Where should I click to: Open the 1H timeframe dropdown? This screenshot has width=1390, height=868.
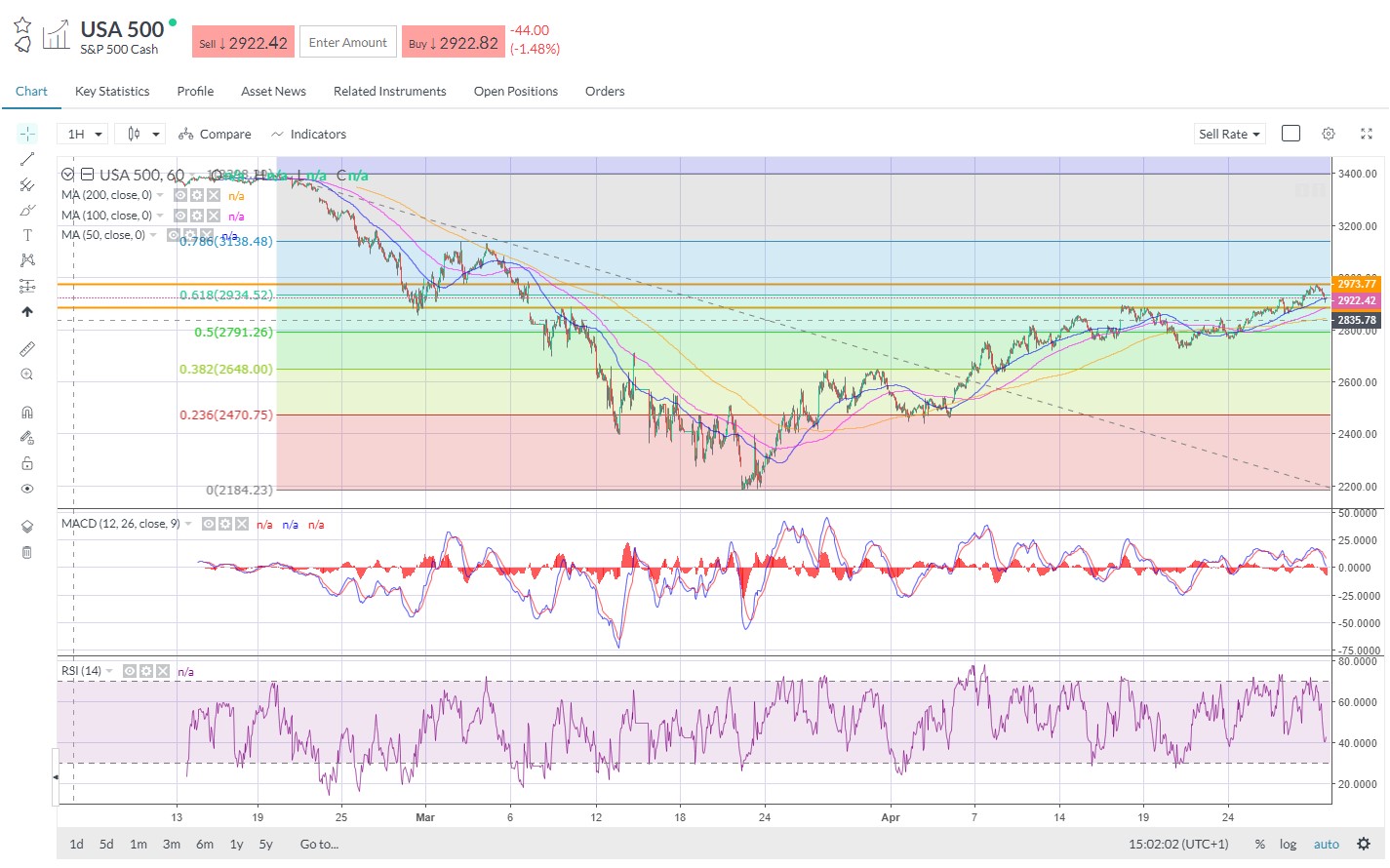[83, 135]
